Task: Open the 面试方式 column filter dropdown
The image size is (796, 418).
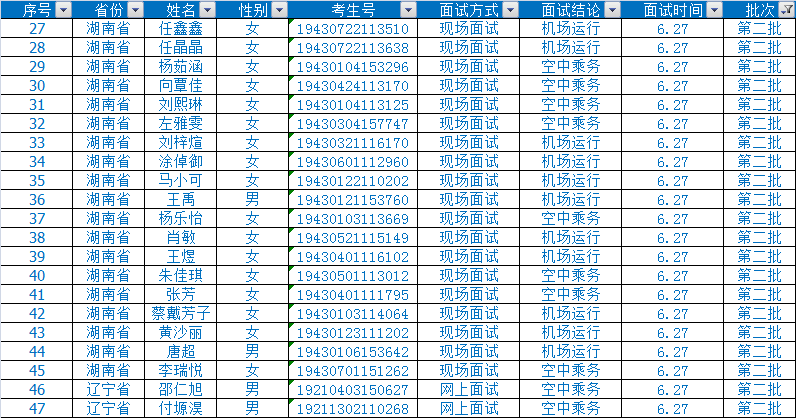Action: pos(511,10)
